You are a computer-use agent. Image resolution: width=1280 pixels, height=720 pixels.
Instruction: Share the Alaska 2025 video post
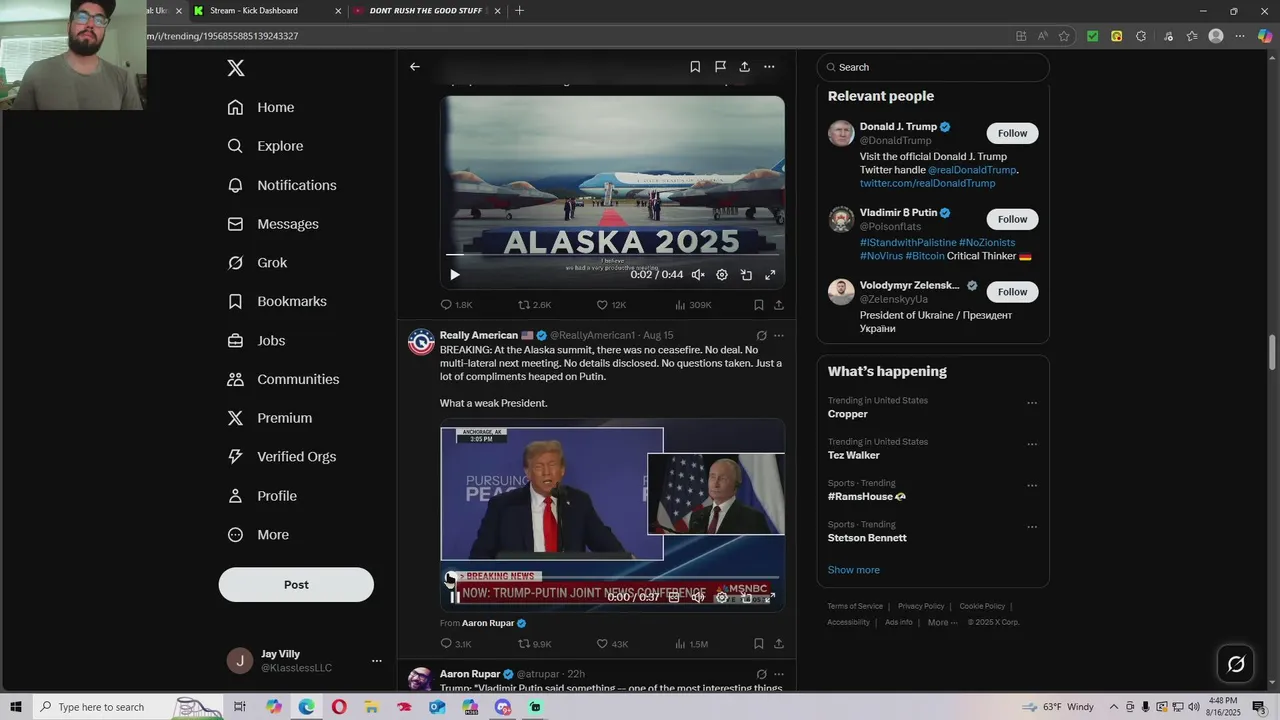779,305
